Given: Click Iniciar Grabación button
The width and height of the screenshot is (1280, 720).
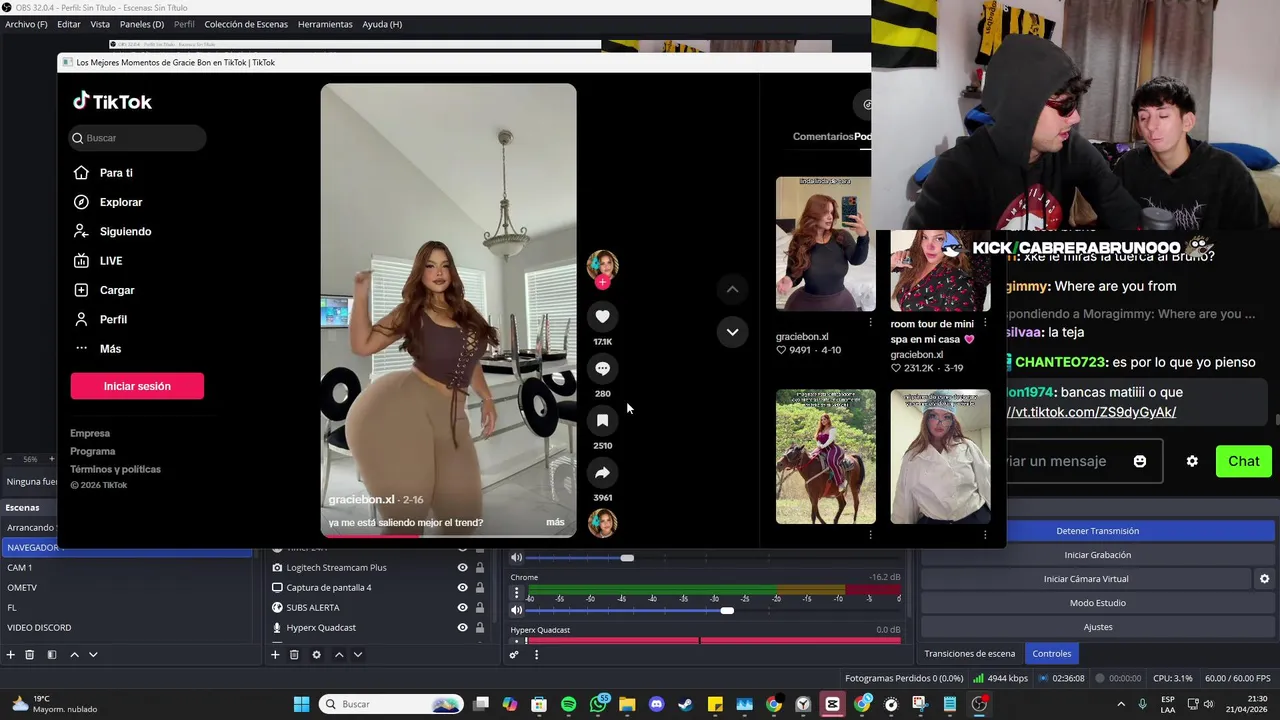Looking at the screenshot, I should pos(1097,555).
